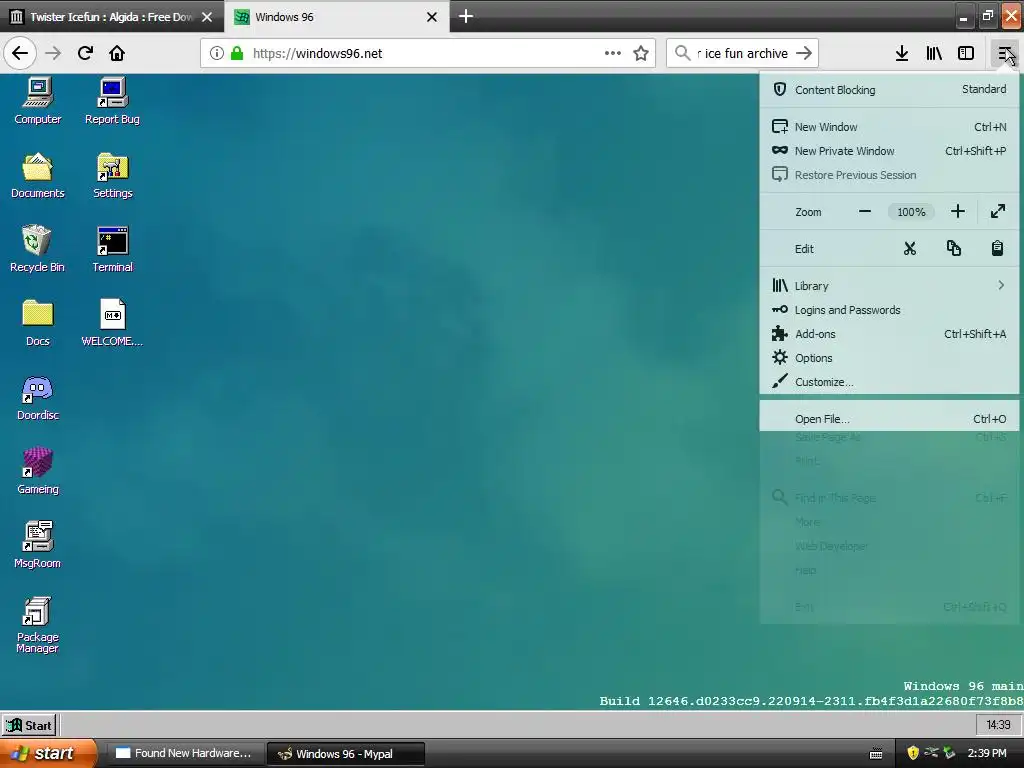Image resolution: width=1024 pixels, height=768 pixels.
Task: Zoom out with the minus button
Action: [x=865, y=211]
